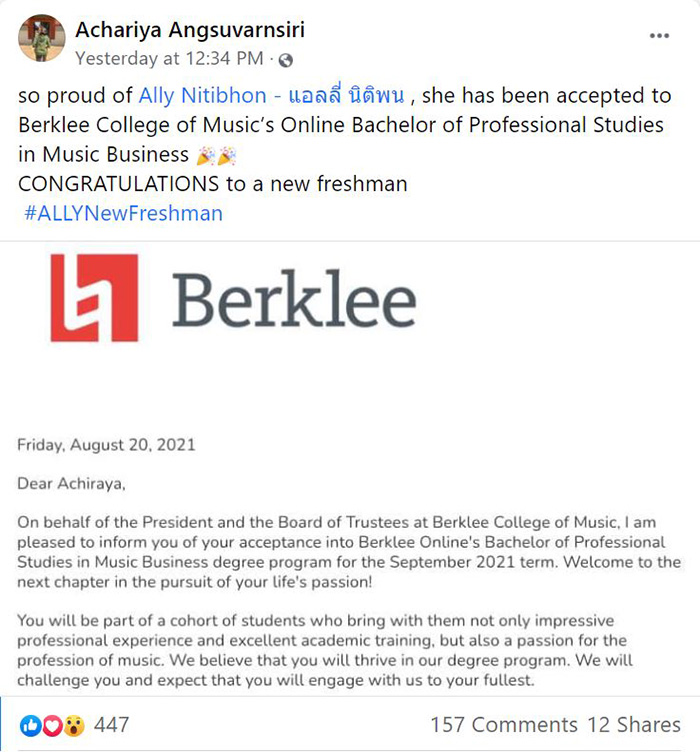Click the Wow face reaction icon
This screenshot has width=700, height=752.
[73, 725]
